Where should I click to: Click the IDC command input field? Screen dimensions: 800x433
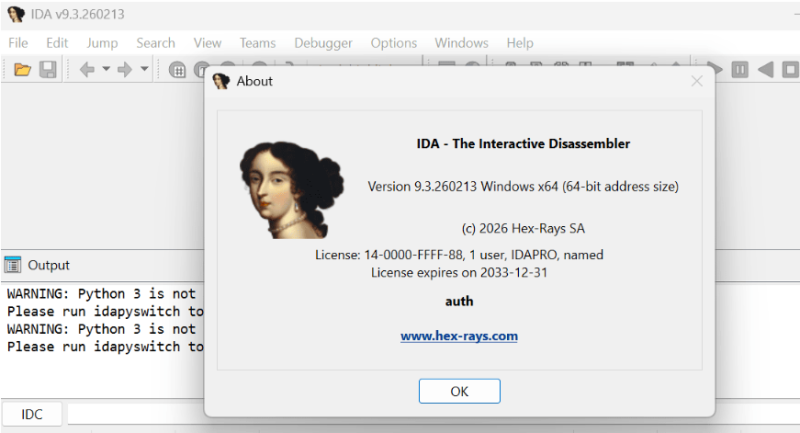click(x=434, y=414)
